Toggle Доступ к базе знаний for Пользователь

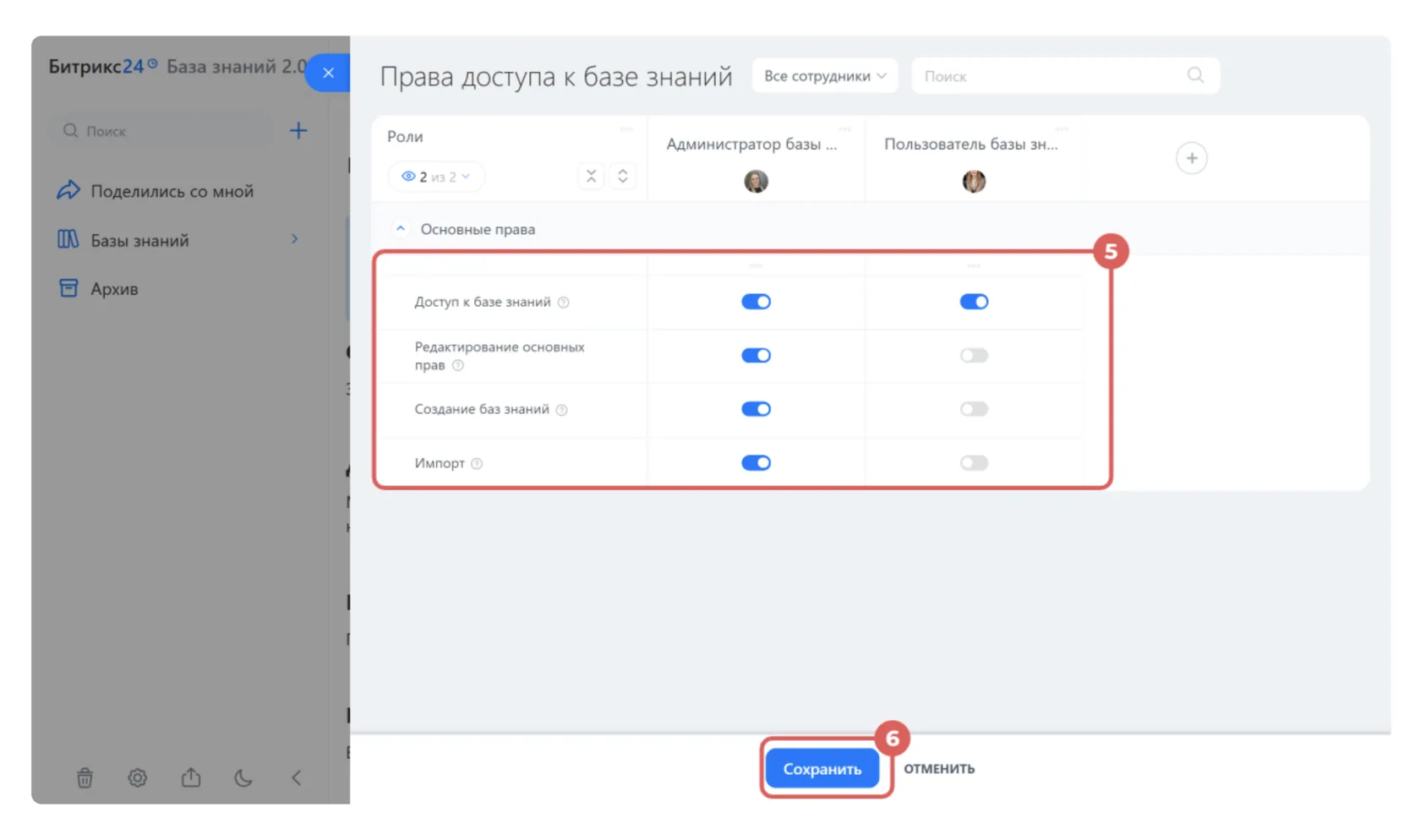[x=974, y=302]
